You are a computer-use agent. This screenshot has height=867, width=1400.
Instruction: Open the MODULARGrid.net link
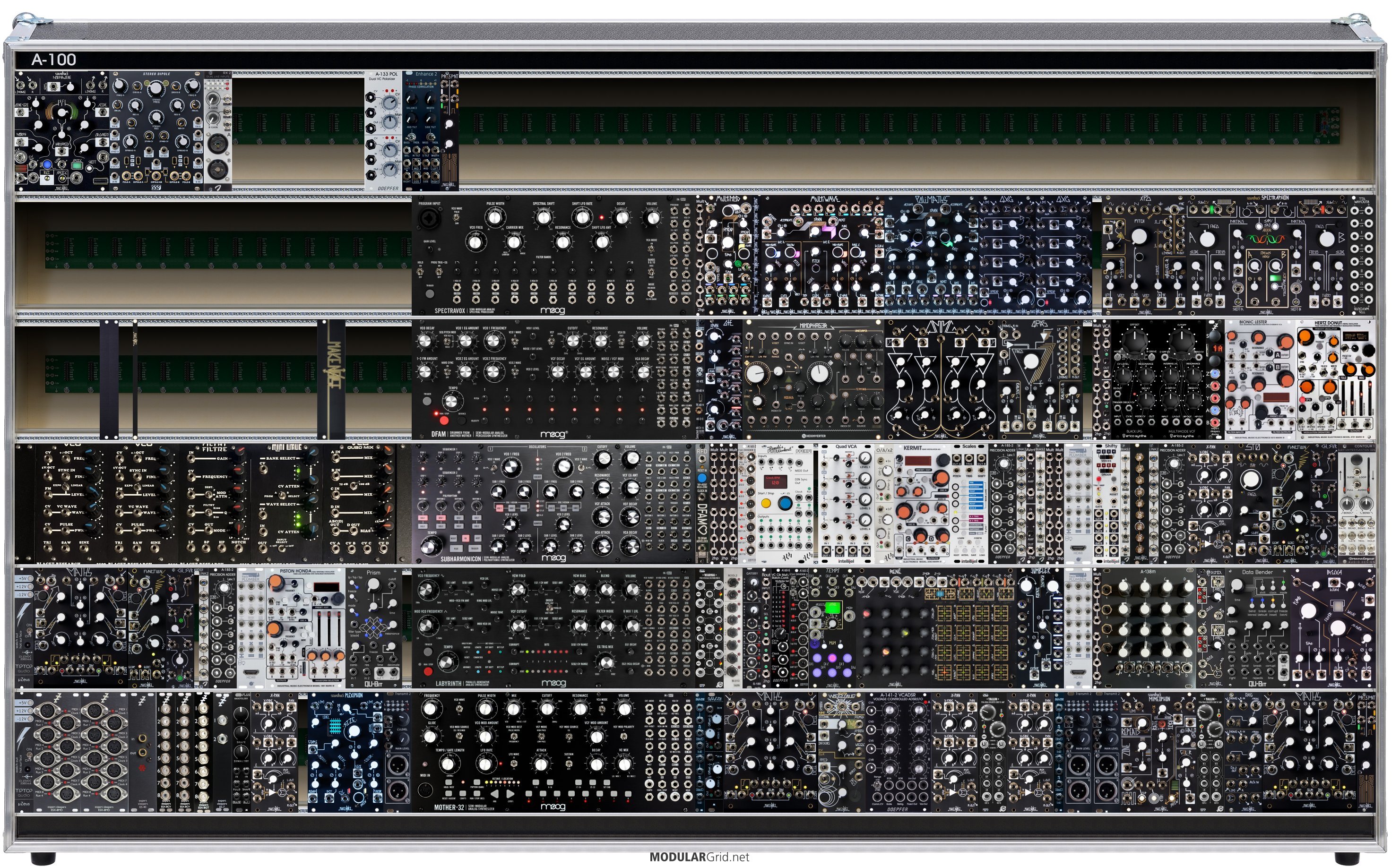(699, 857)
